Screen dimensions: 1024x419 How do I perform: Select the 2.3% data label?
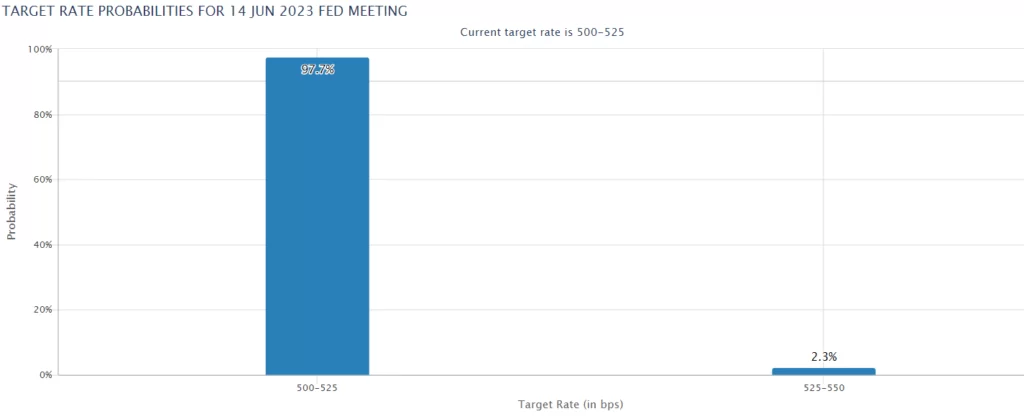coord(823,356)
